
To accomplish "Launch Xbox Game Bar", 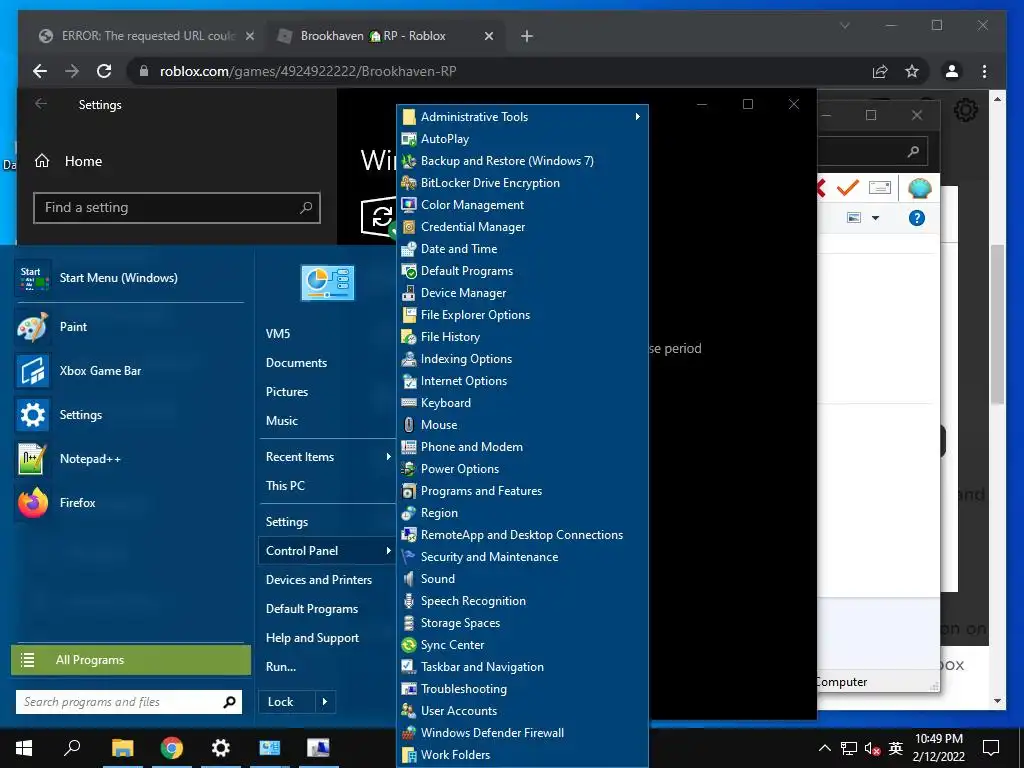I will pyautogui.click(x=128, y=370).
